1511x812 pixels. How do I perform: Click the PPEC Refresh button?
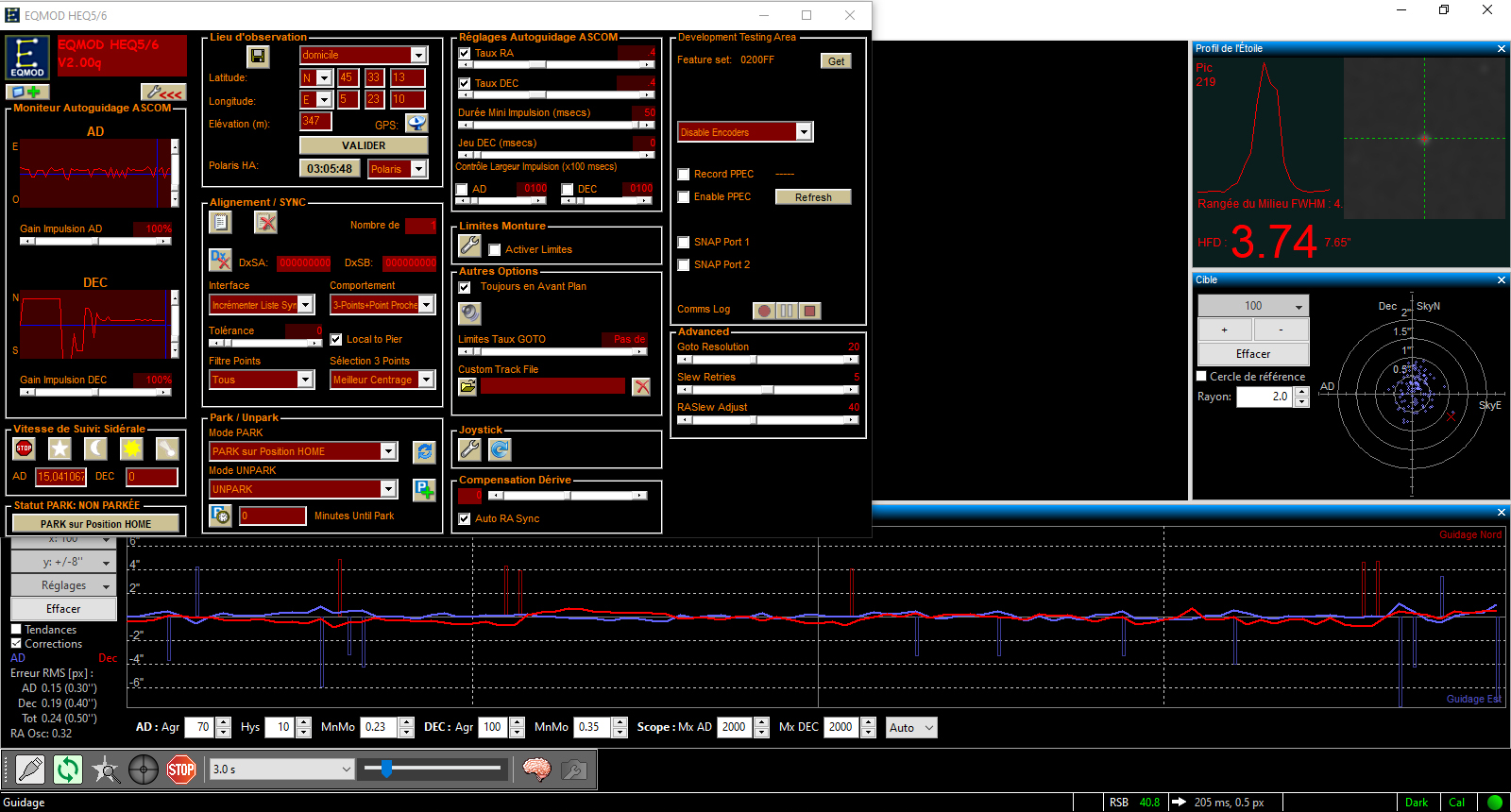[813, 197]
